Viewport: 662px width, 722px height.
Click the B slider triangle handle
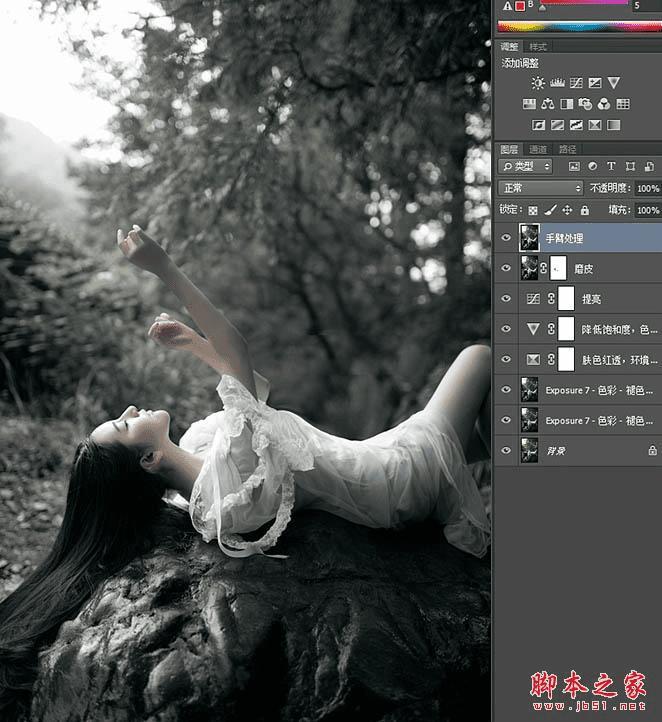pos(542,8)
